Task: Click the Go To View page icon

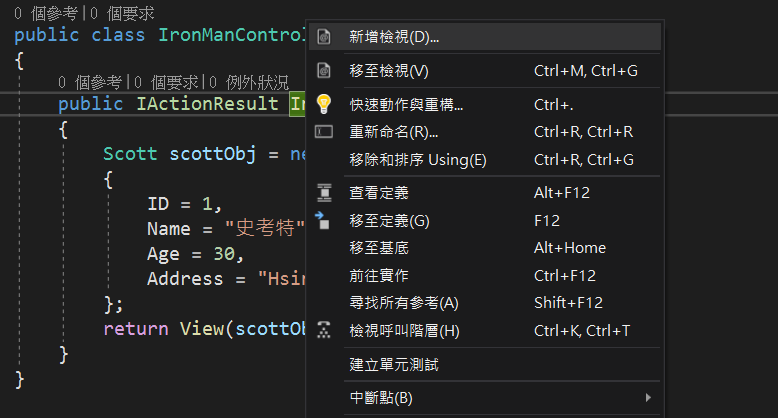Action: 324,70
